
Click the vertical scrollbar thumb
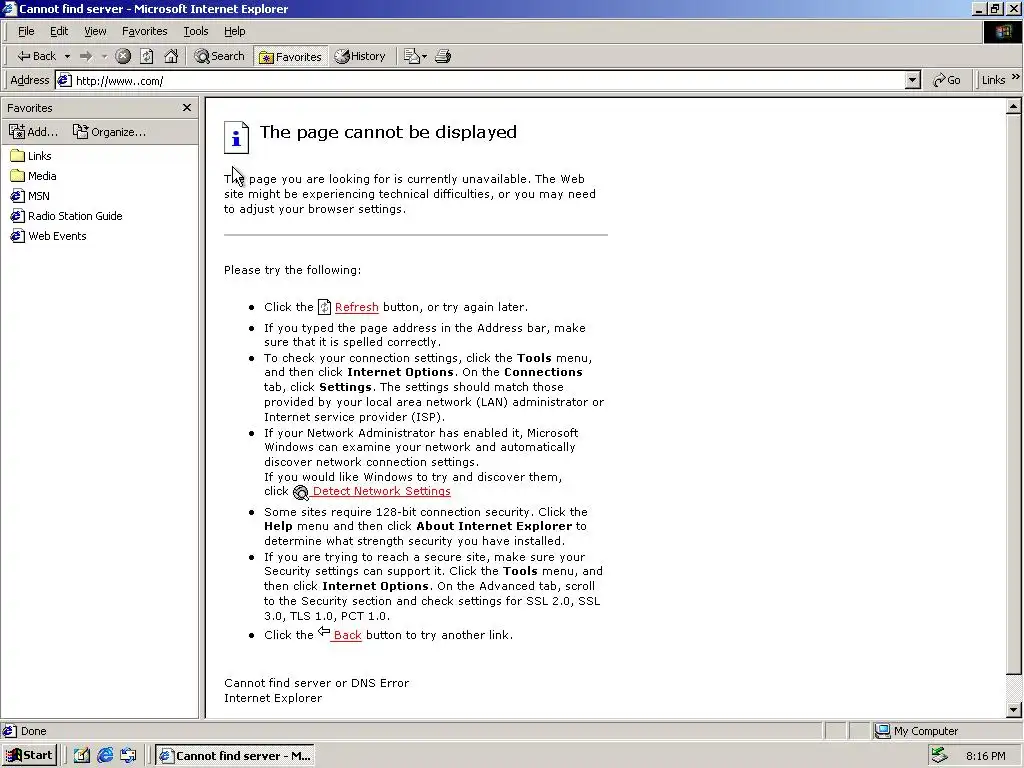[1013, 394]
